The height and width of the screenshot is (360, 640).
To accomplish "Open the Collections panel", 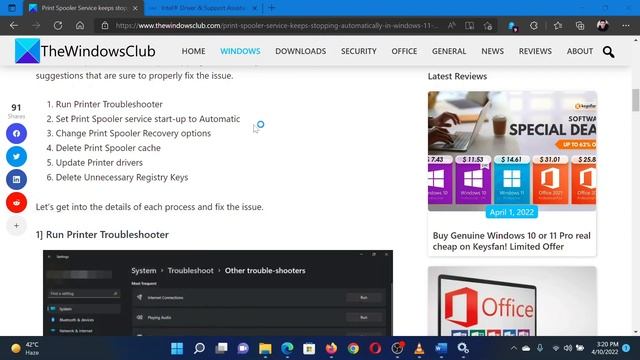I will click(x=580, y=26).
